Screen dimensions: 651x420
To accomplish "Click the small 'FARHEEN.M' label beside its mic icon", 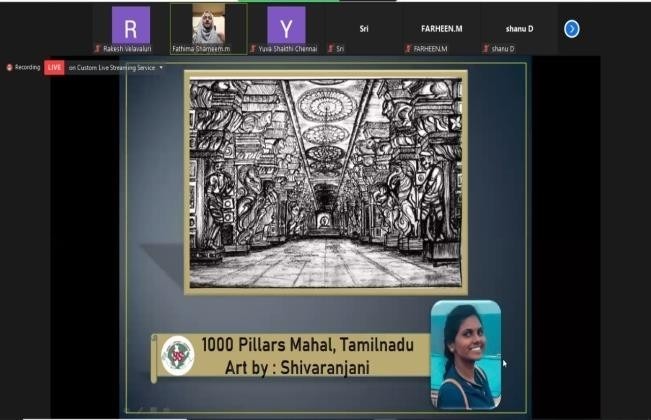I will pyautogui.click(x=431, y=49).
